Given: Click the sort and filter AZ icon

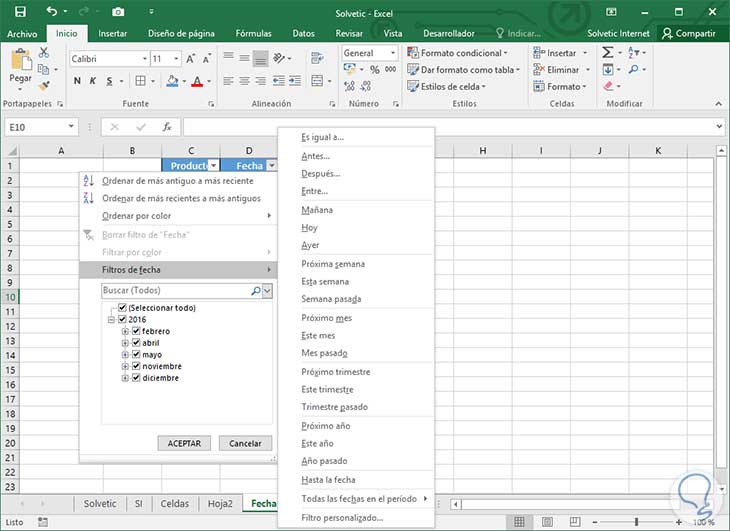Looking at the screenshot, I should click(x=633, y=53).
